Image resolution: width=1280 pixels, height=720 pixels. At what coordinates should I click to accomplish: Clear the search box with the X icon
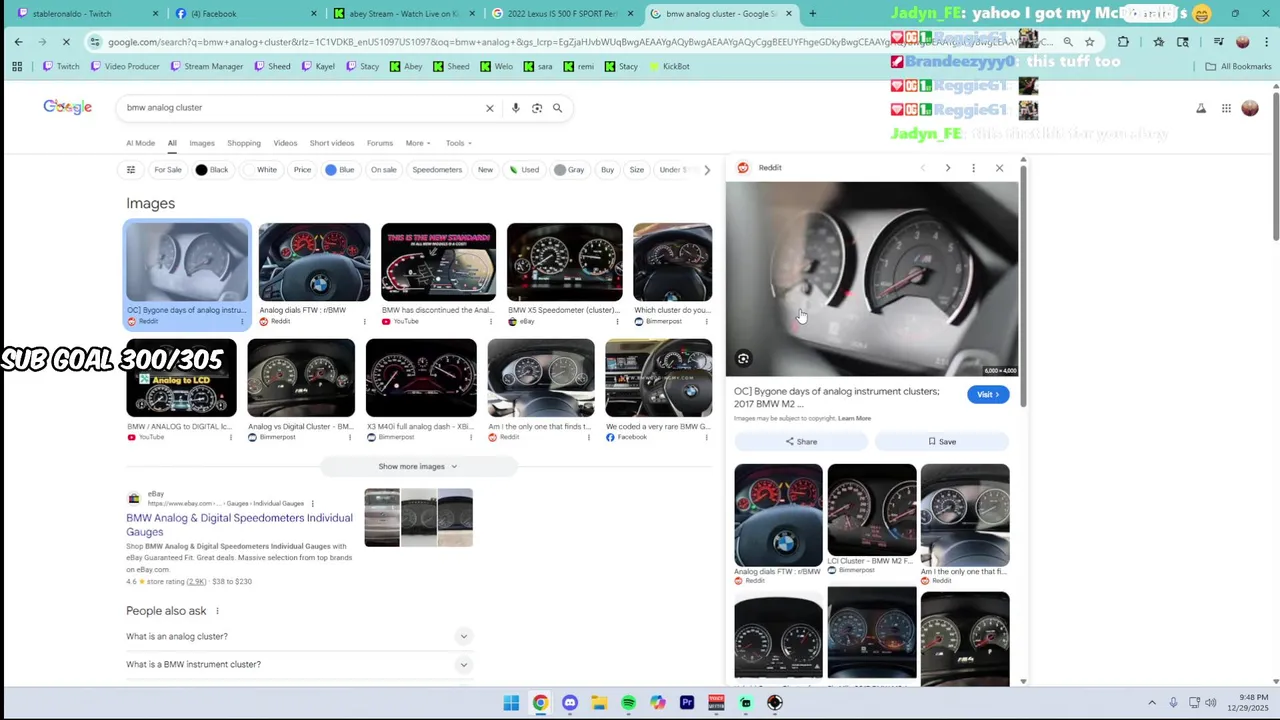(x=490, y=108)
